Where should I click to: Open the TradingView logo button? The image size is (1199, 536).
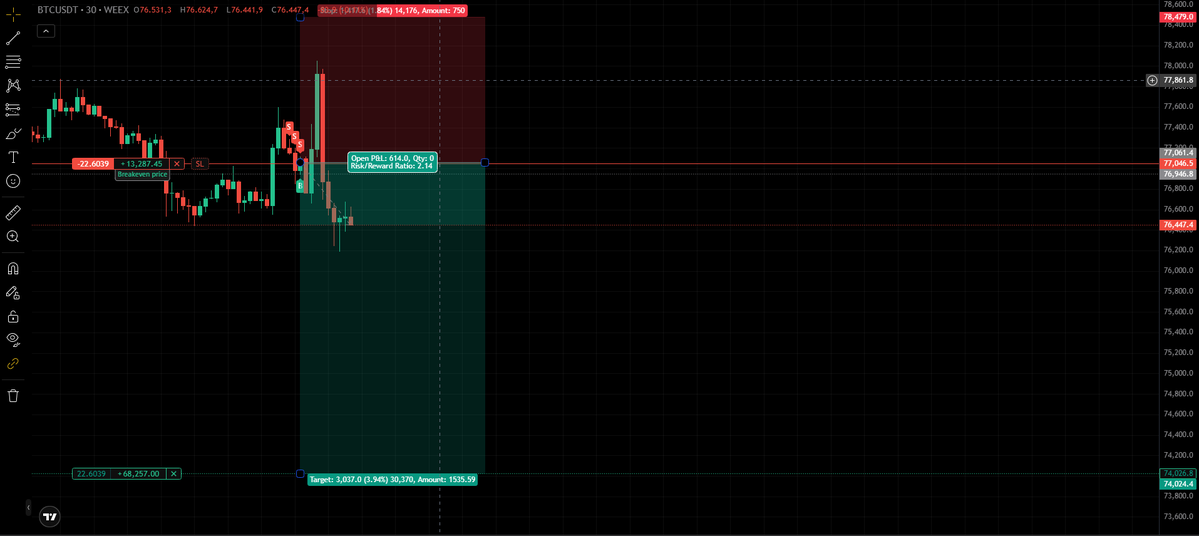50,517
